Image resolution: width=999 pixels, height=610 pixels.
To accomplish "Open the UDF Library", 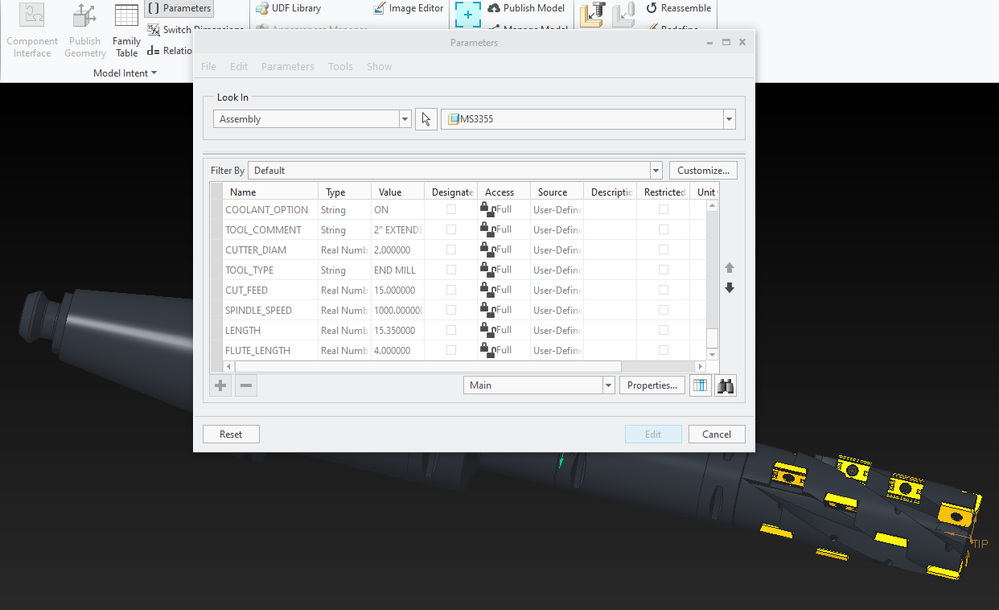I will tap(289, 8).
